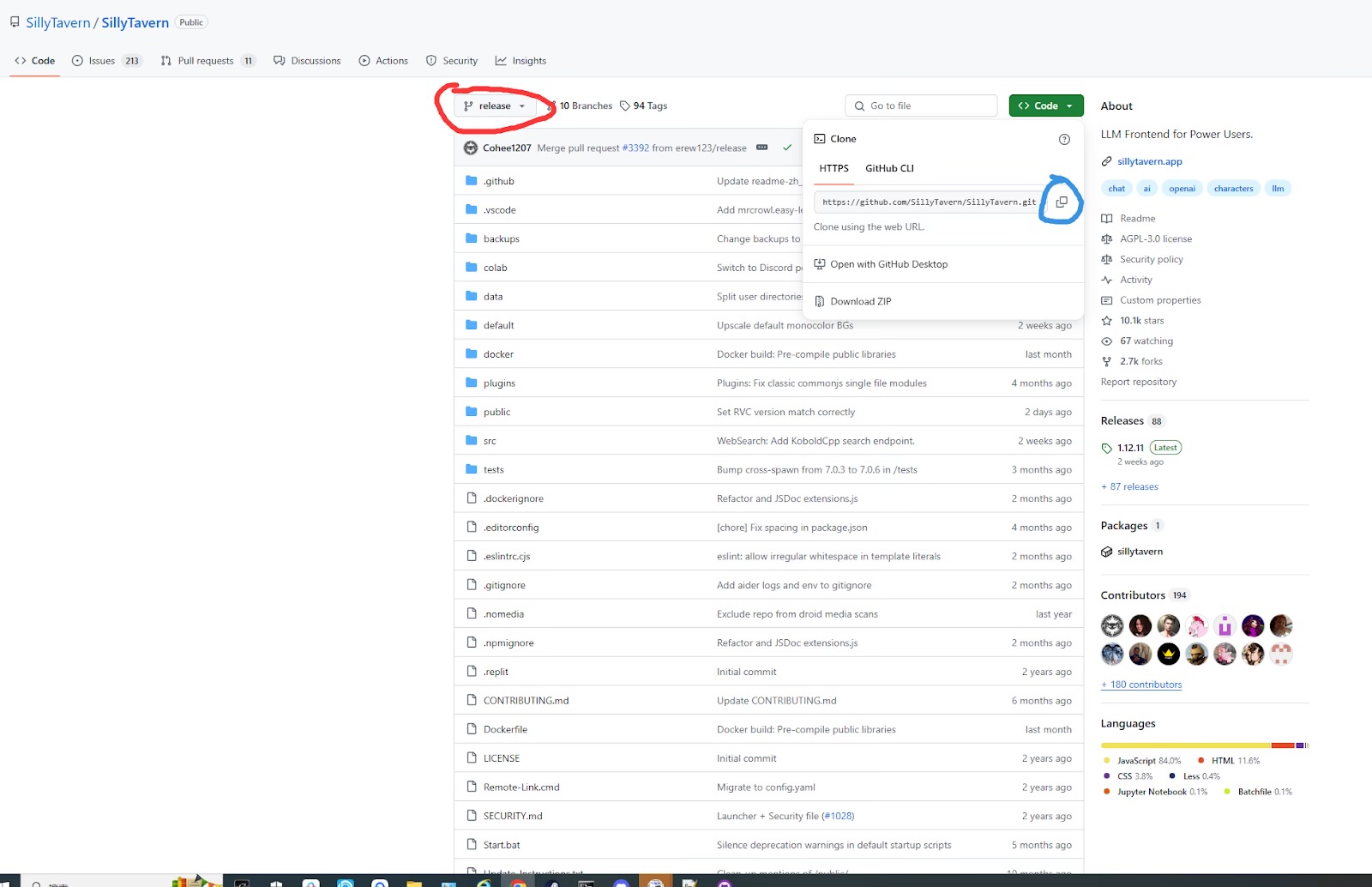The image size is (1372, 887).
Task: Open the release branch selector dropdown
Action: tap(495, 106)
